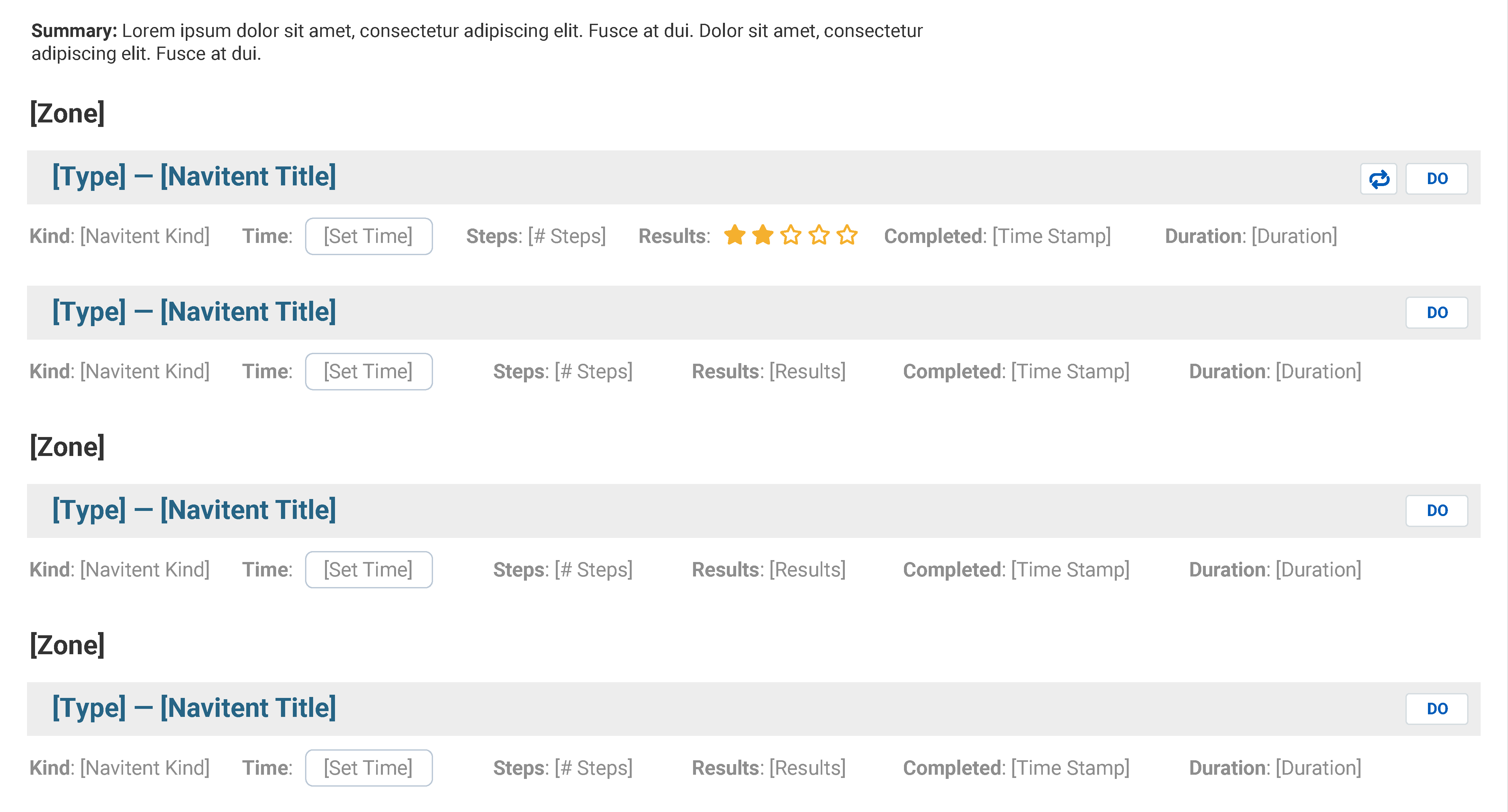This screenshot has height=812, width=1508.
Task: Select the first filled star rating
Action: point(735,235)
